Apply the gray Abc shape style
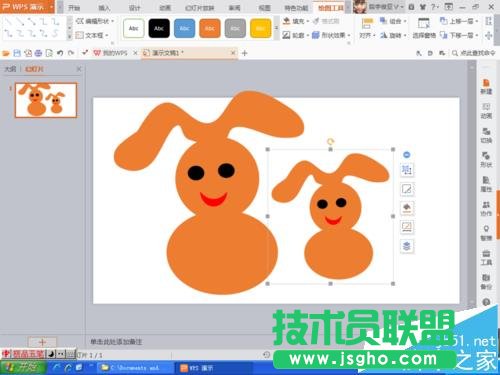 tap(235, 28)
